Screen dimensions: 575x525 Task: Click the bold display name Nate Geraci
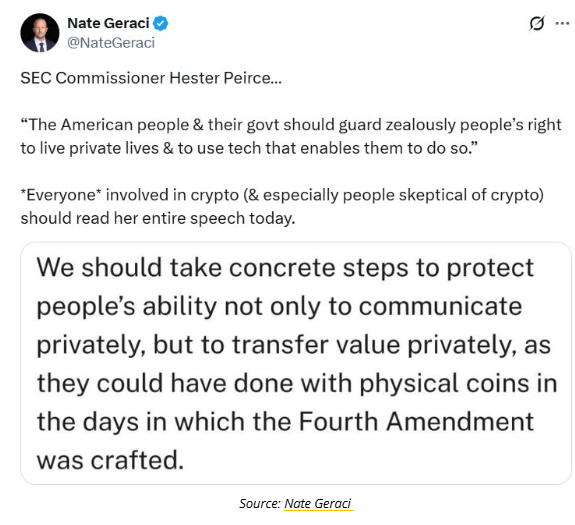click(x=108, y=23)
